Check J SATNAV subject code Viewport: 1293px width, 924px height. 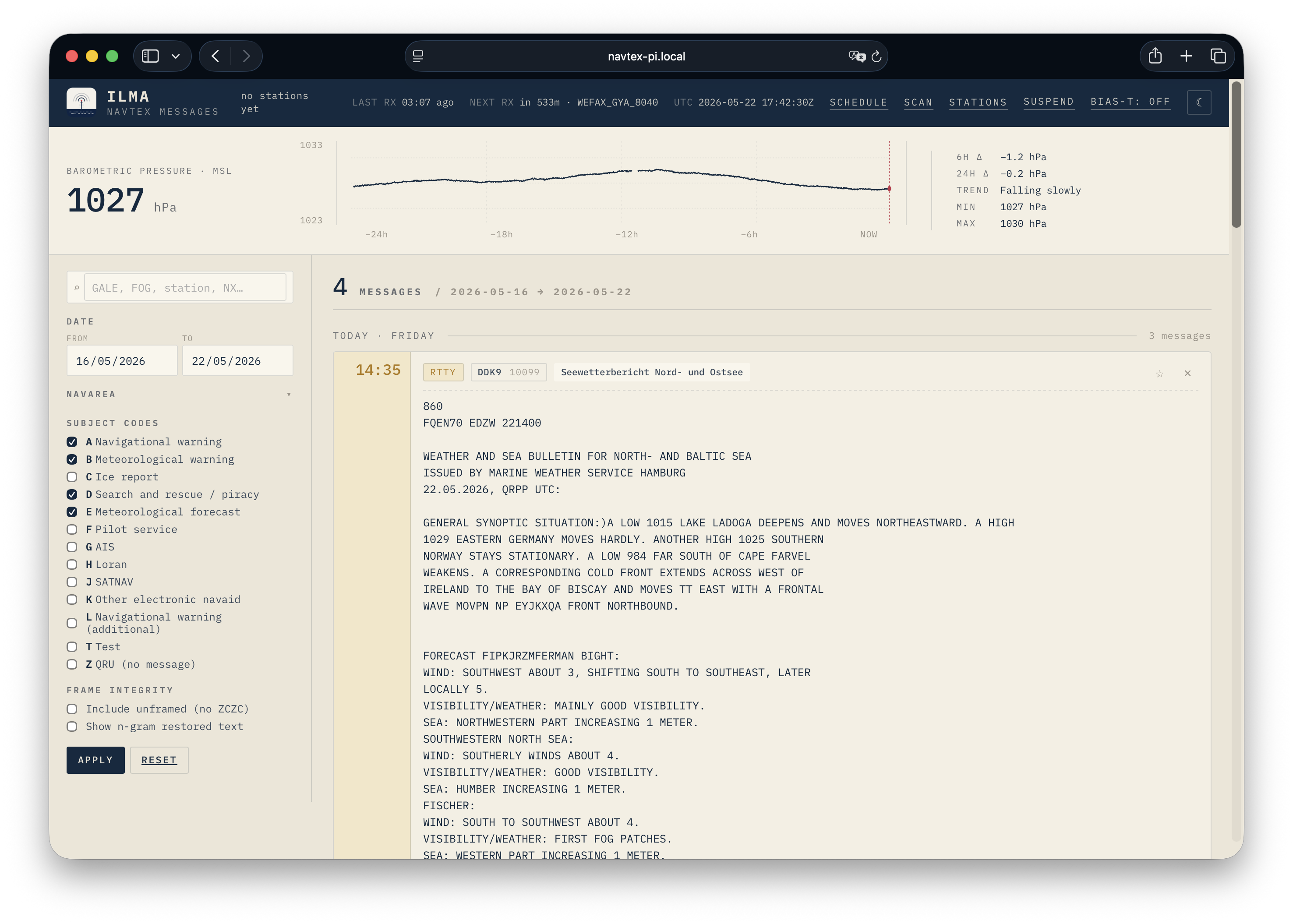coord(72,582)
